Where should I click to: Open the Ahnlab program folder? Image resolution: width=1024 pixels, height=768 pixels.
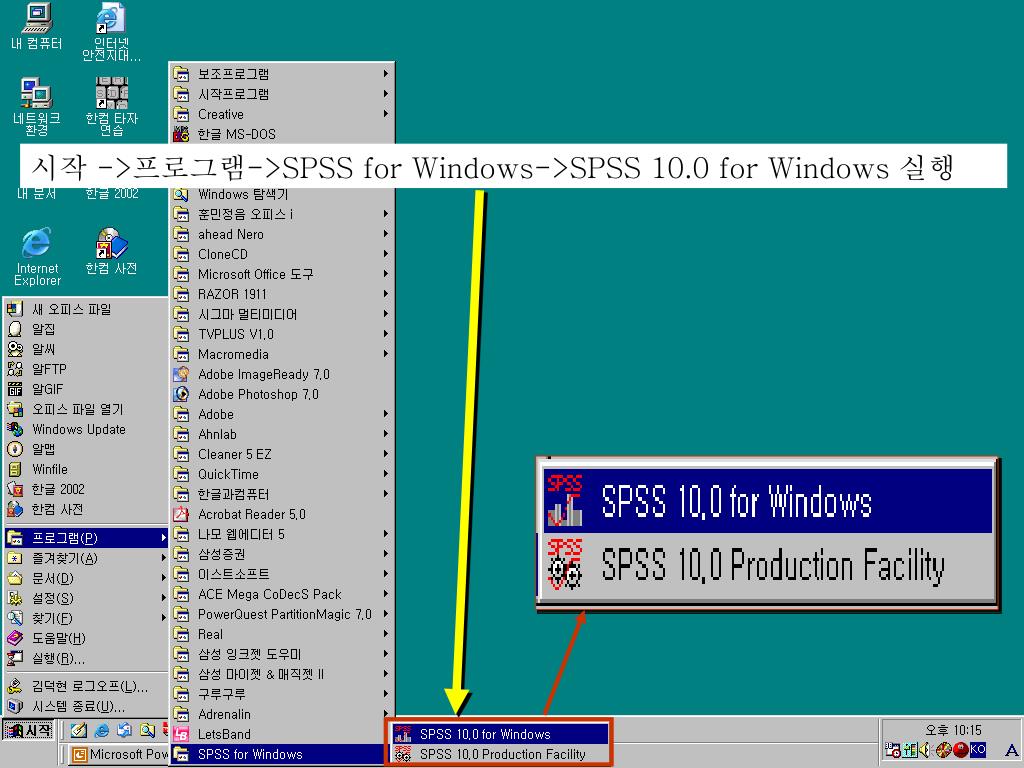[282, 434]
